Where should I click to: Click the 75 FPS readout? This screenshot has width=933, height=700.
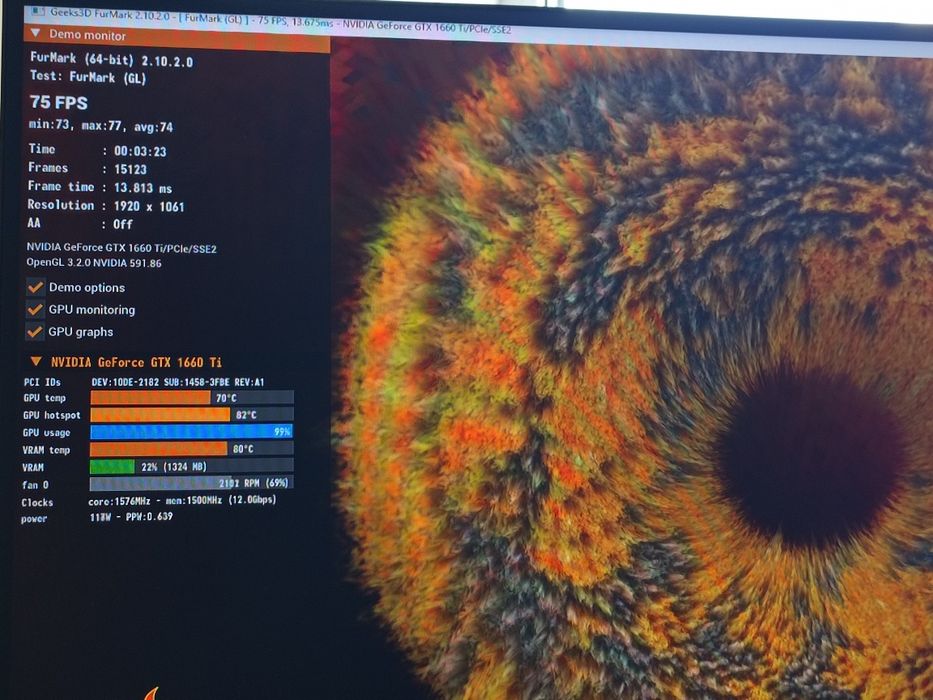pyautogui.click(x=58, y=102)
